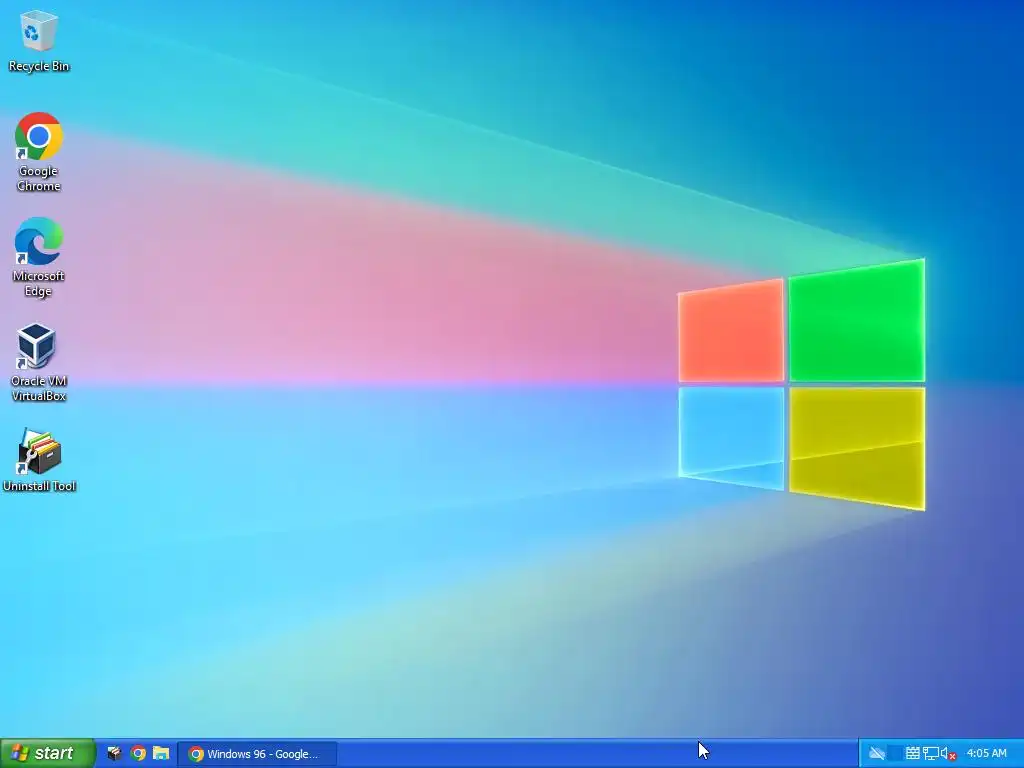This screenshot has width=1024, height=768.
Task: Select the Microsoft Edge desktop shortcut
Action: pyautogui.click(x=39, y=257)
